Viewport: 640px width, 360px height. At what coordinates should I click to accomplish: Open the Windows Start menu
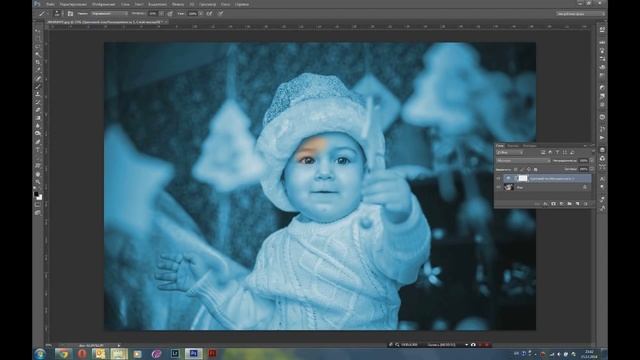pos(40,354)
